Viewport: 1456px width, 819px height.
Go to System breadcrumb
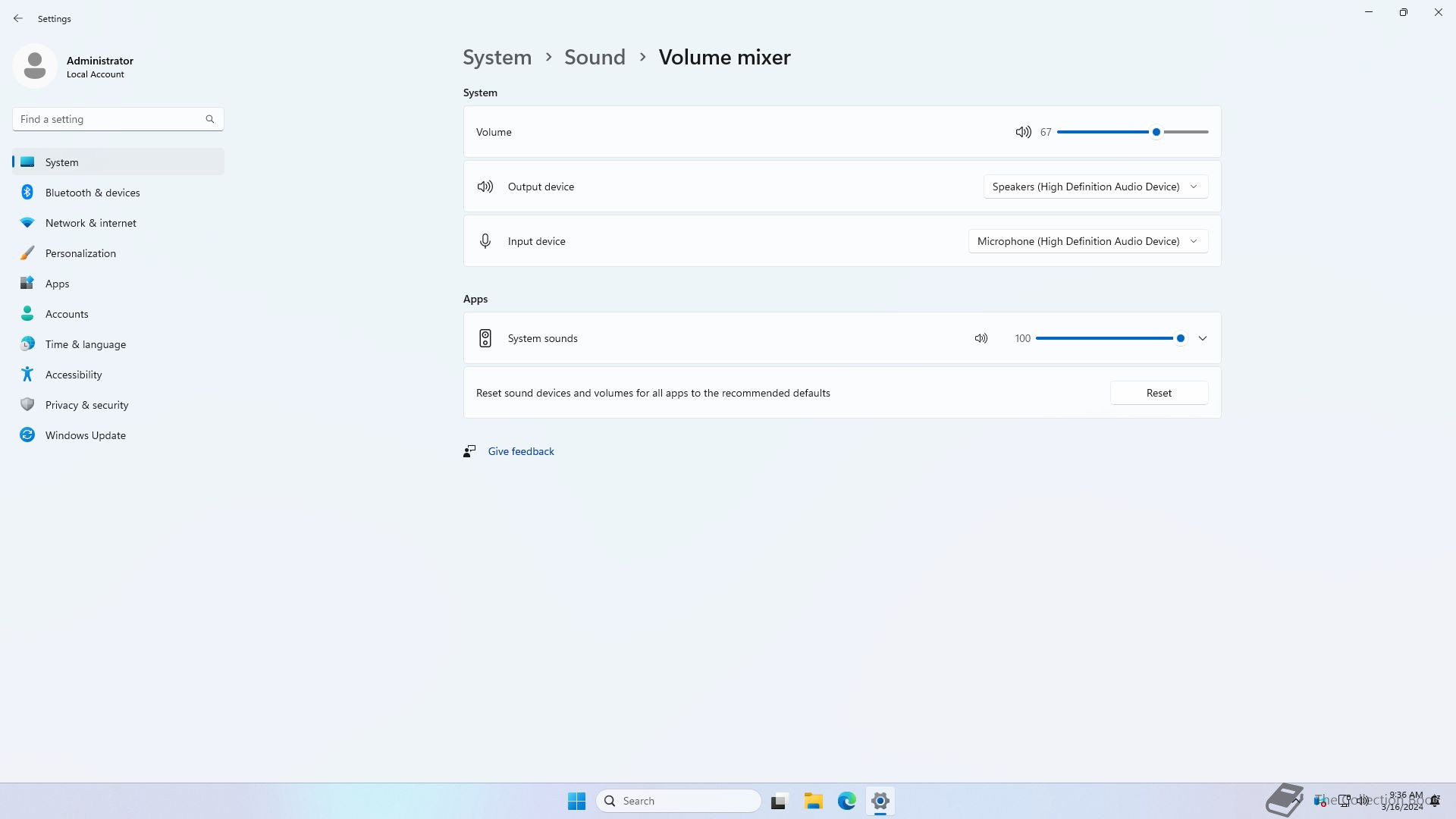point(497,57)
